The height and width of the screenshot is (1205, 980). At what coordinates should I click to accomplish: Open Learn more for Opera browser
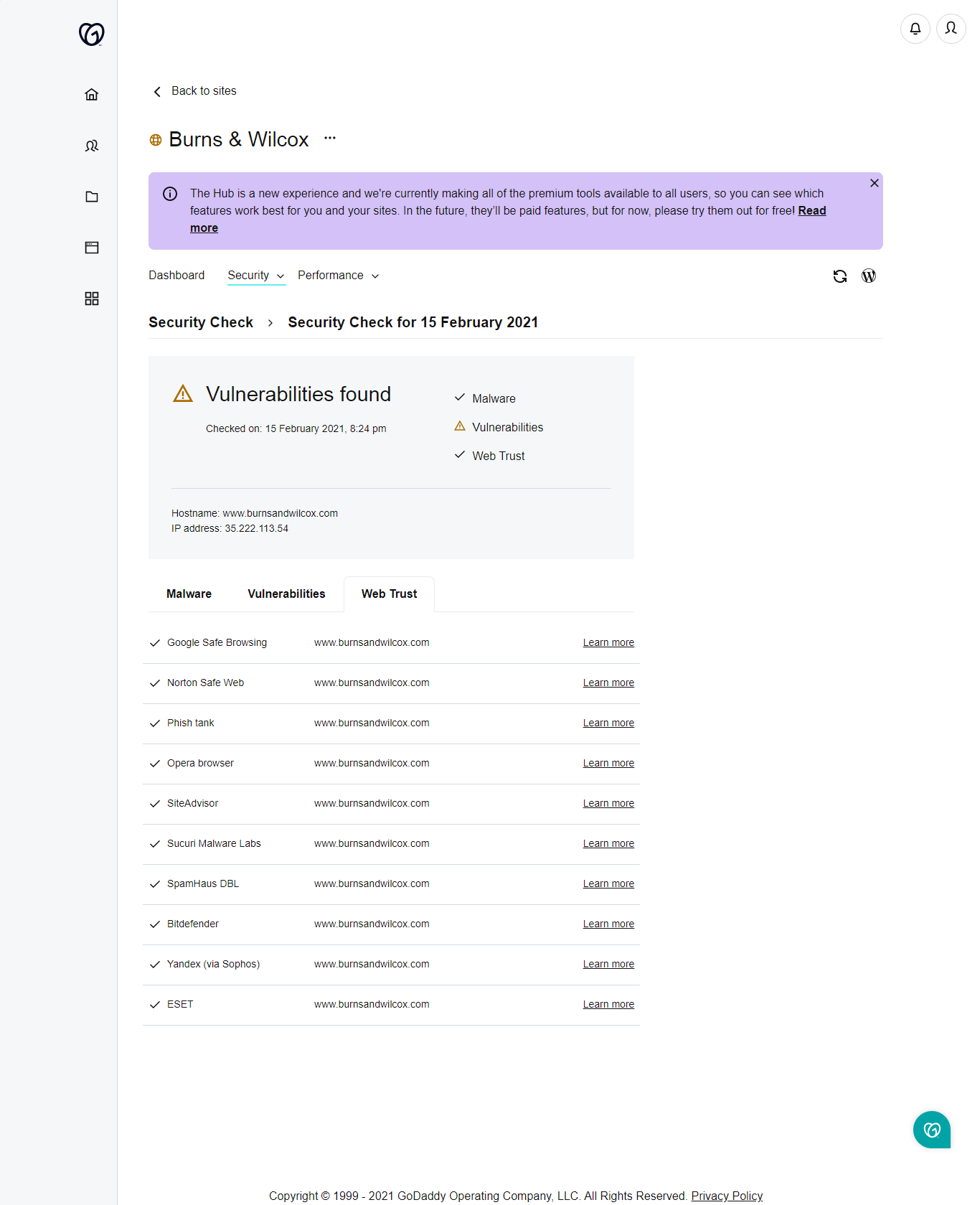608,764
